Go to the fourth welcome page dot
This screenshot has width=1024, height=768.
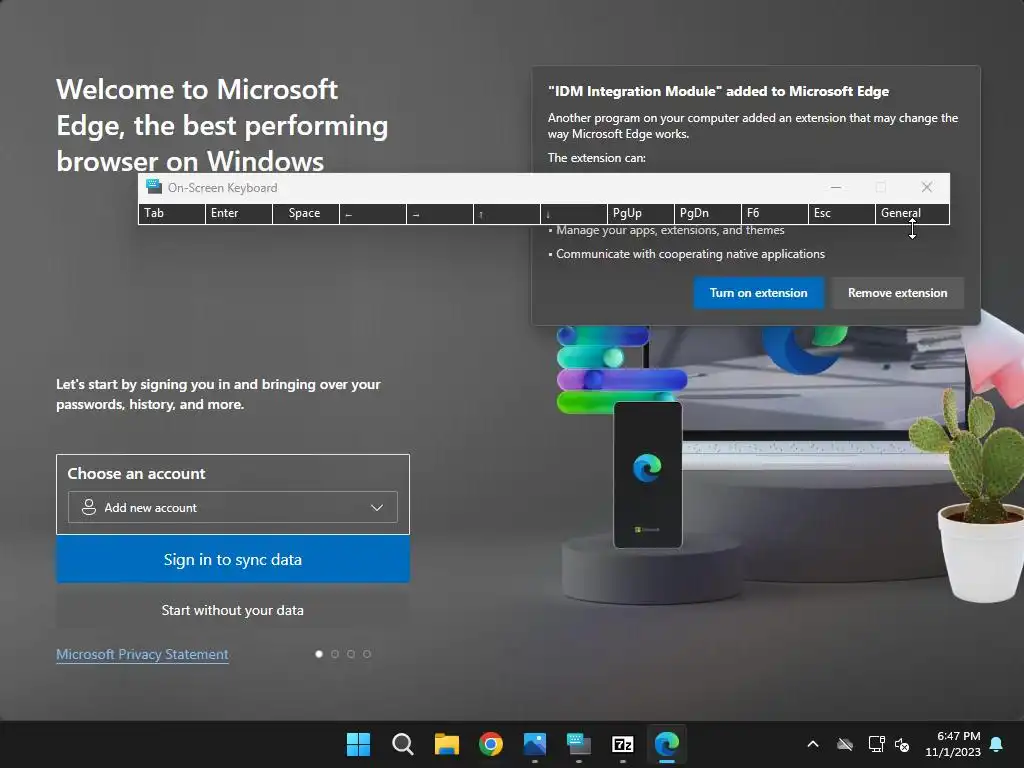coord(367,654)
